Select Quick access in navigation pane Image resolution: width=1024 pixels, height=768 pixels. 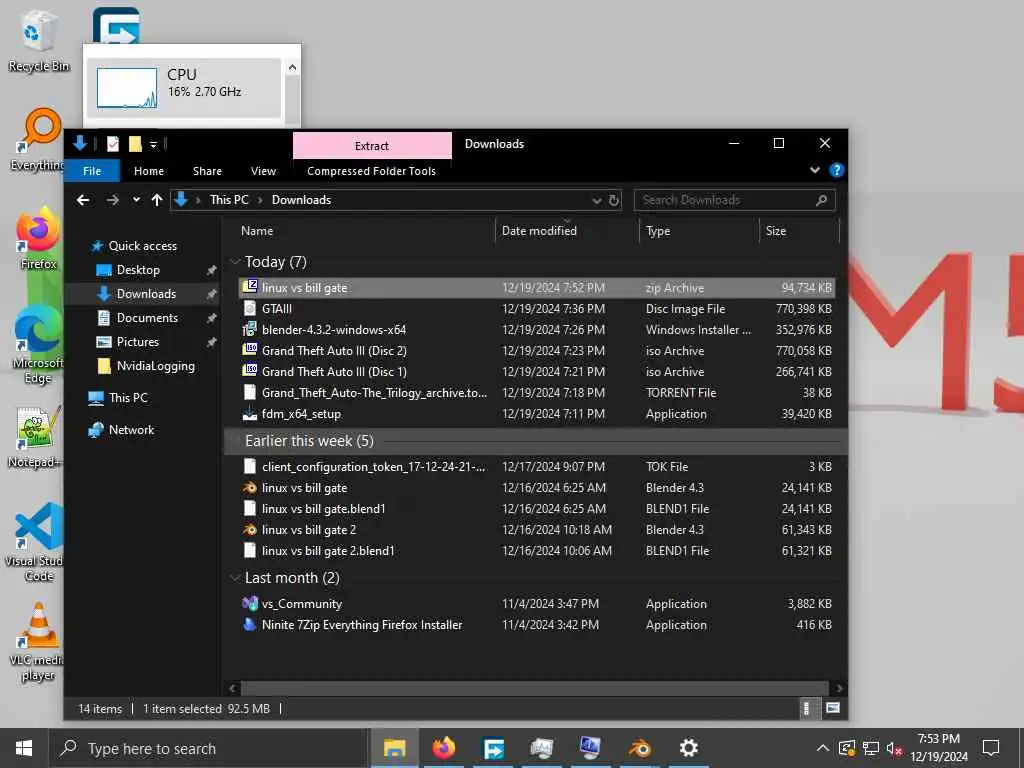tap(142, 246)
